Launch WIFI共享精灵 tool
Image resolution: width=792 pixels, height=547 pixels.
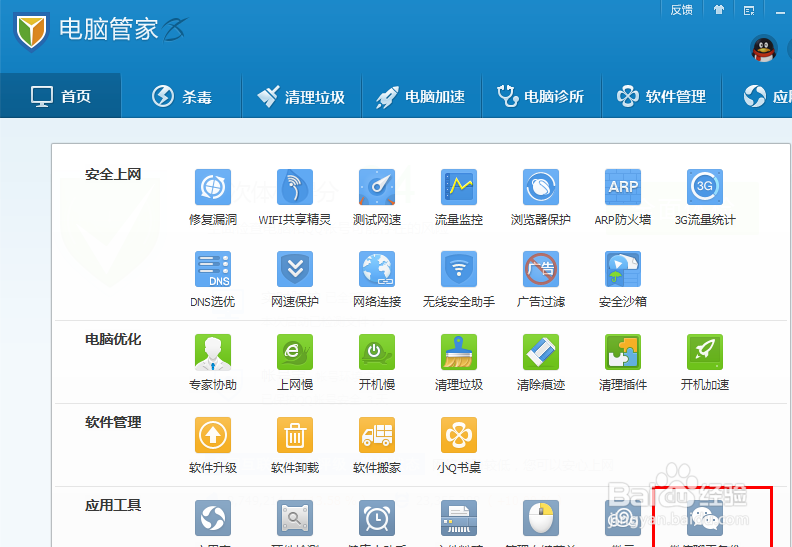coord(295,197)
